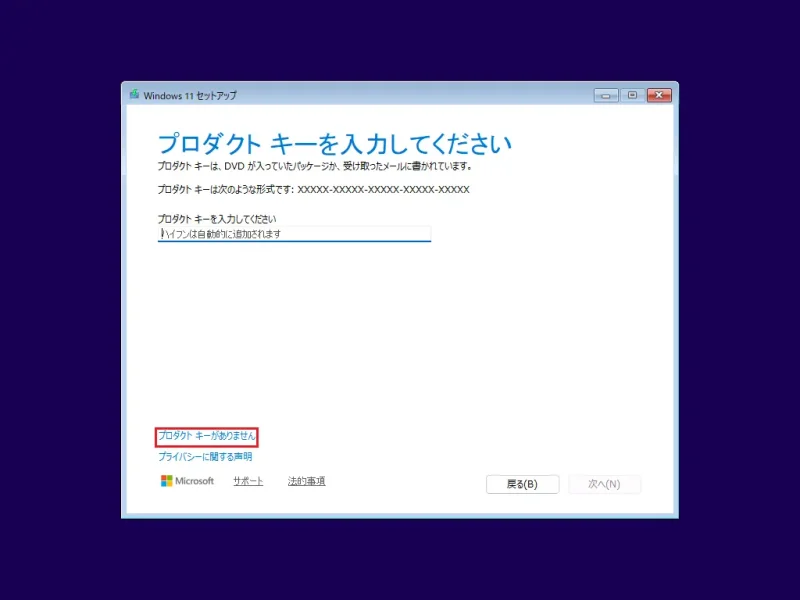Click the Windows 11 setup icon in title bar
This screenshot has width=800, height=600.
(134, 95)
